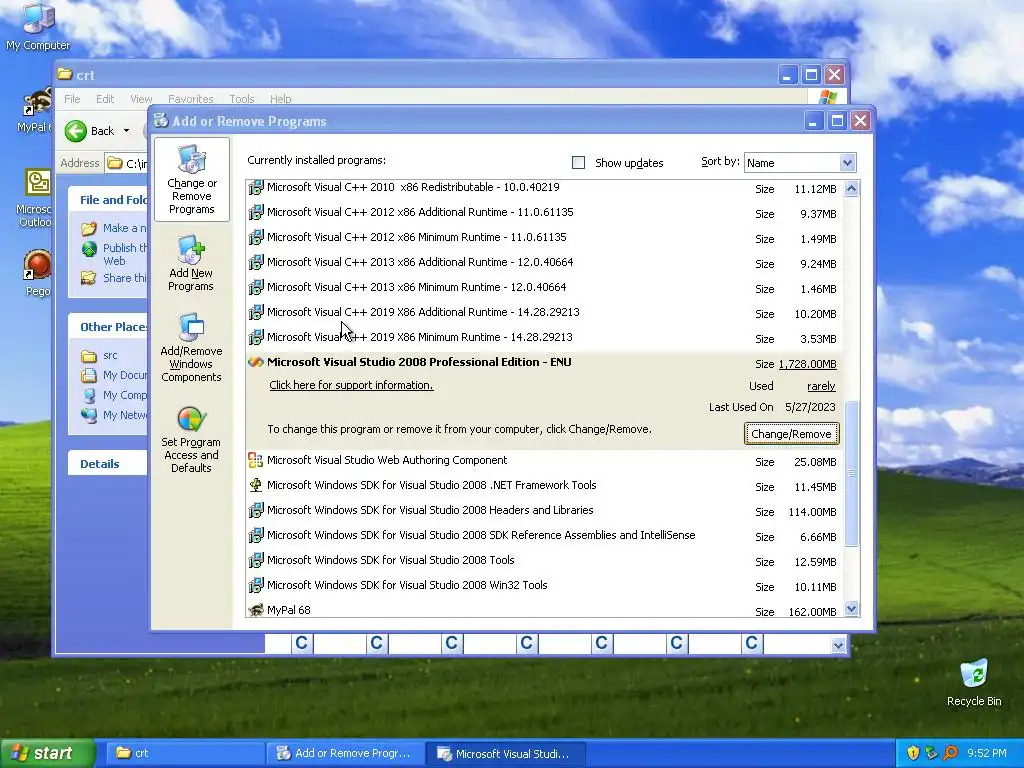Viewport: 1024px width, 768px height.
Task: Click program list scrollbar down arrow
Action: tap(852, 609)
